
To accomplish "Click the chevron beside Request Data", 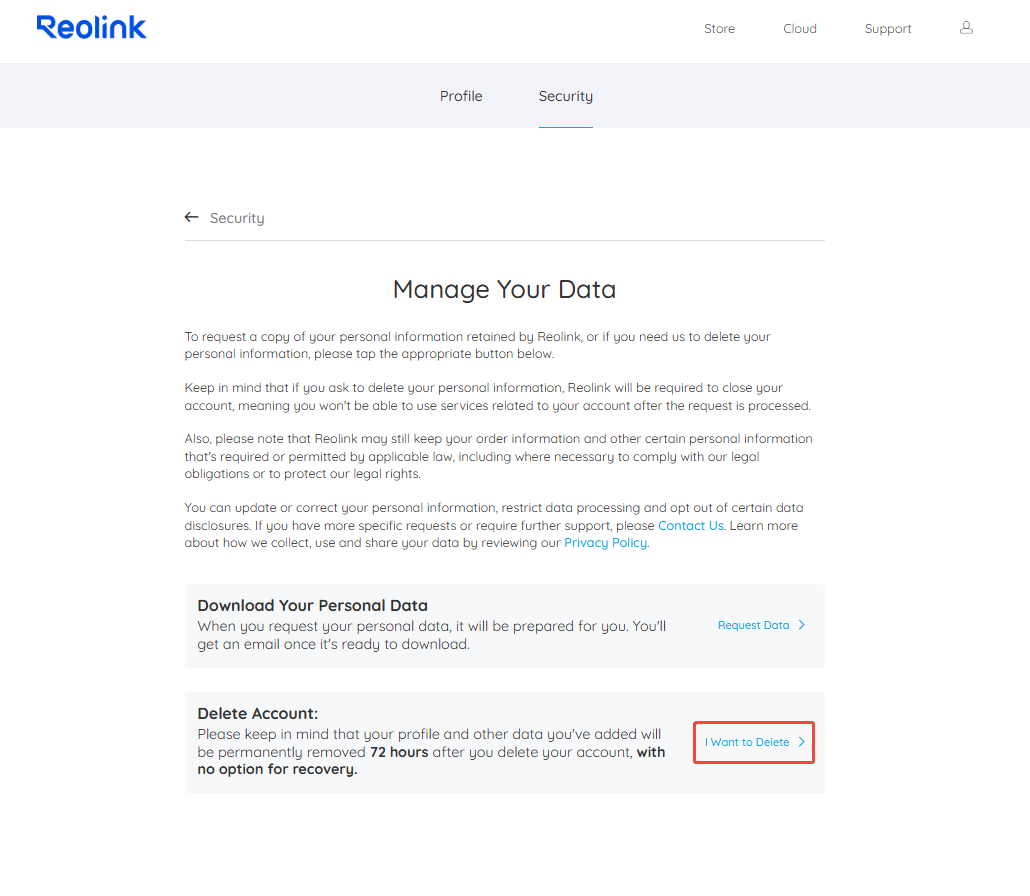I will click(x=801, y=625).
